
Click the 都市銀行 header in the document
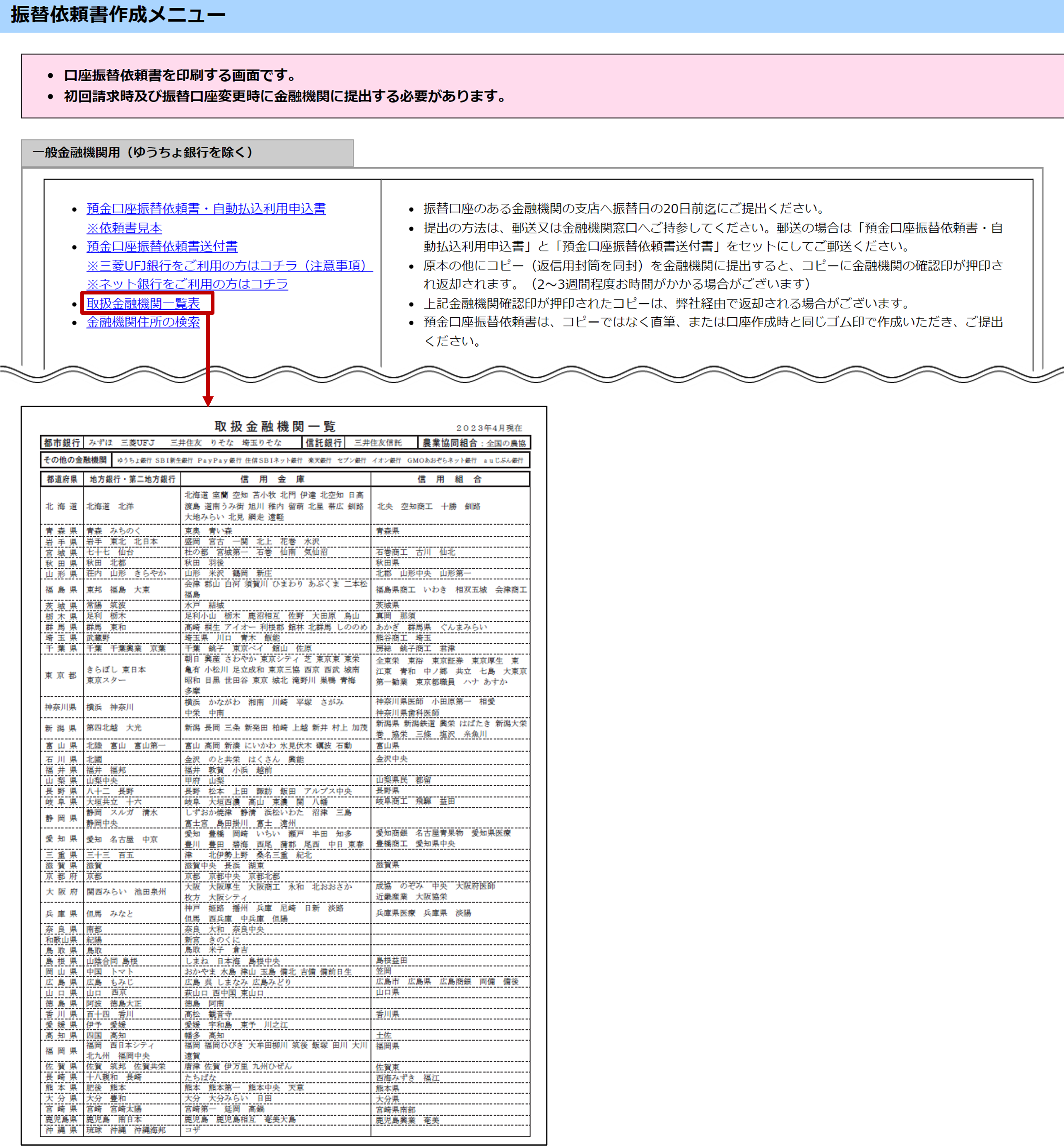pos(62,443)
